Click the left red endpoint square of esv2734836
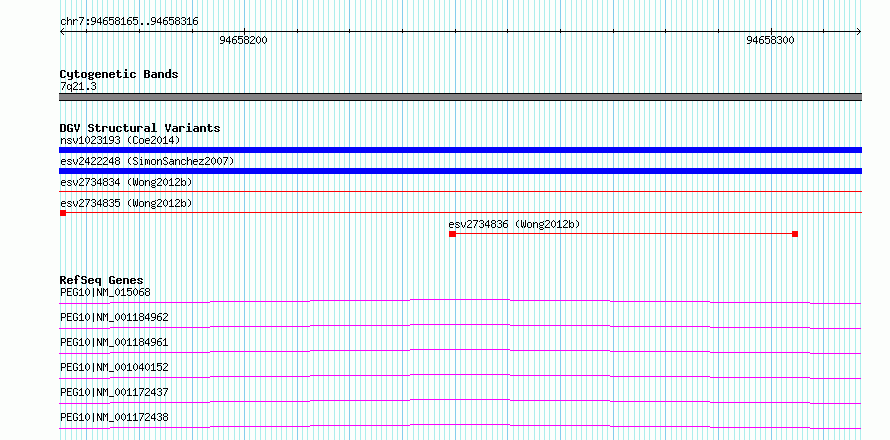890x440 pixels. (x=452, y=234)
